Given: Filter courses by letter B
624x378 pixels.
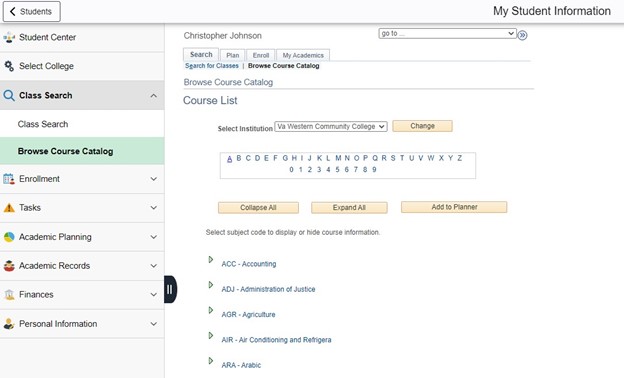Looking at the screenshot, I should pos(239,158).
